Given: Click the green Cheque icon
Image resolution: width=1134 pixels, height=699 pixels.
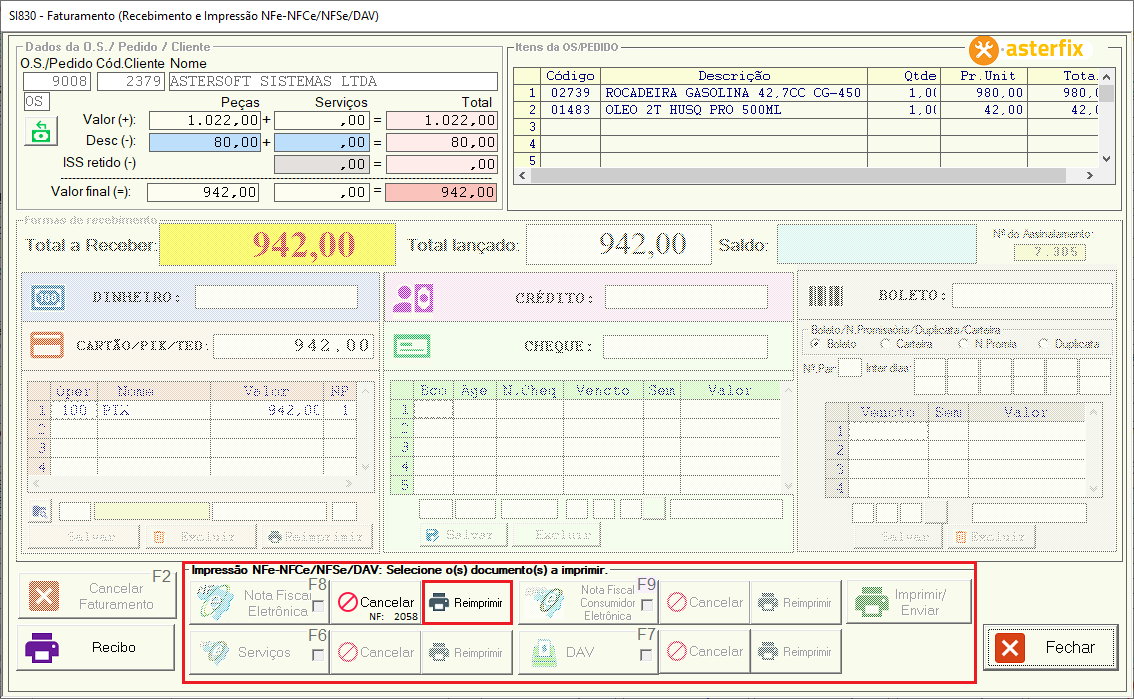Looking at the screenshot, I should coord(412,346).
